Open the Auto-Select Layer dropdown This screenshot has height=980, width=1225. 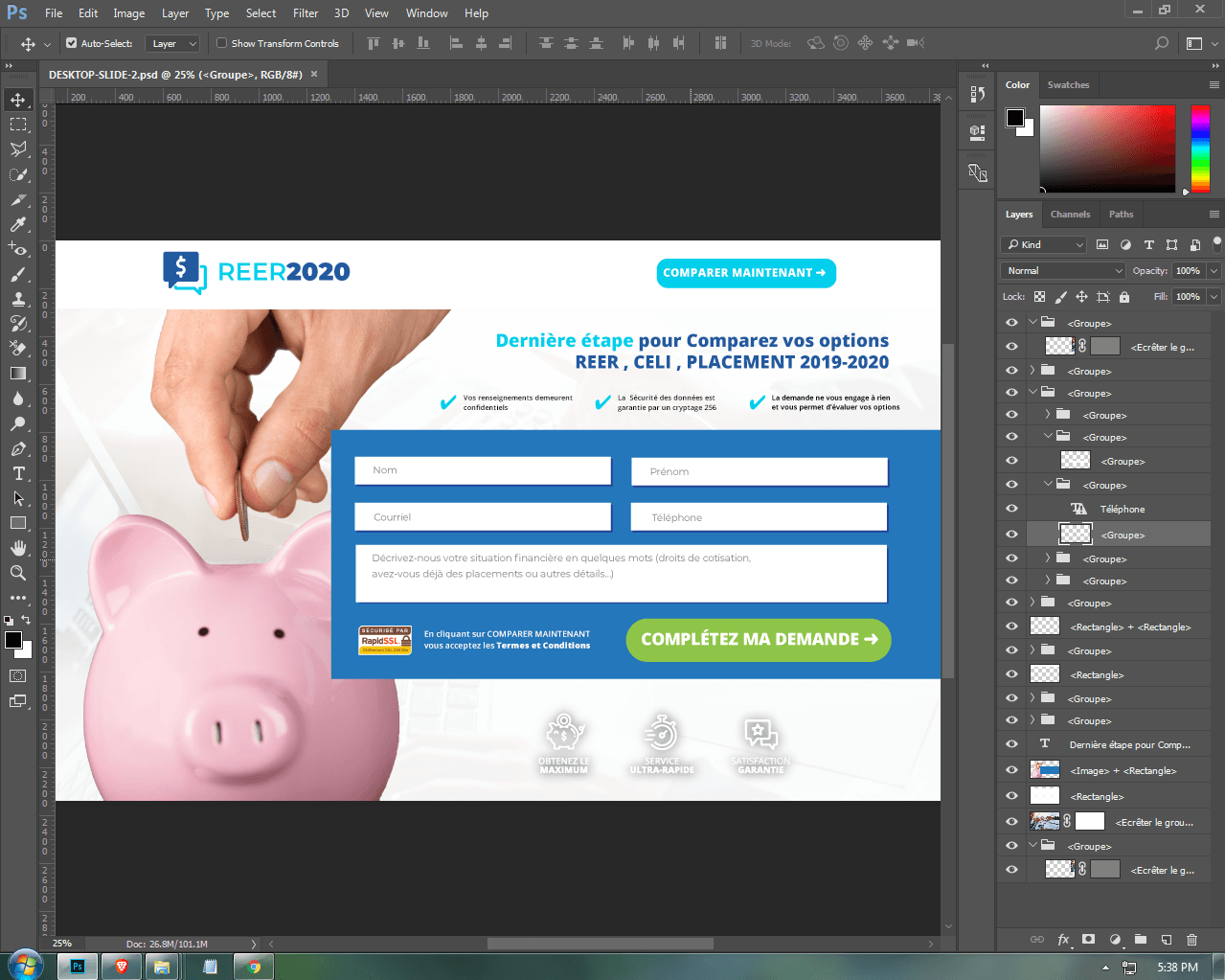click(x=172, y=43)
